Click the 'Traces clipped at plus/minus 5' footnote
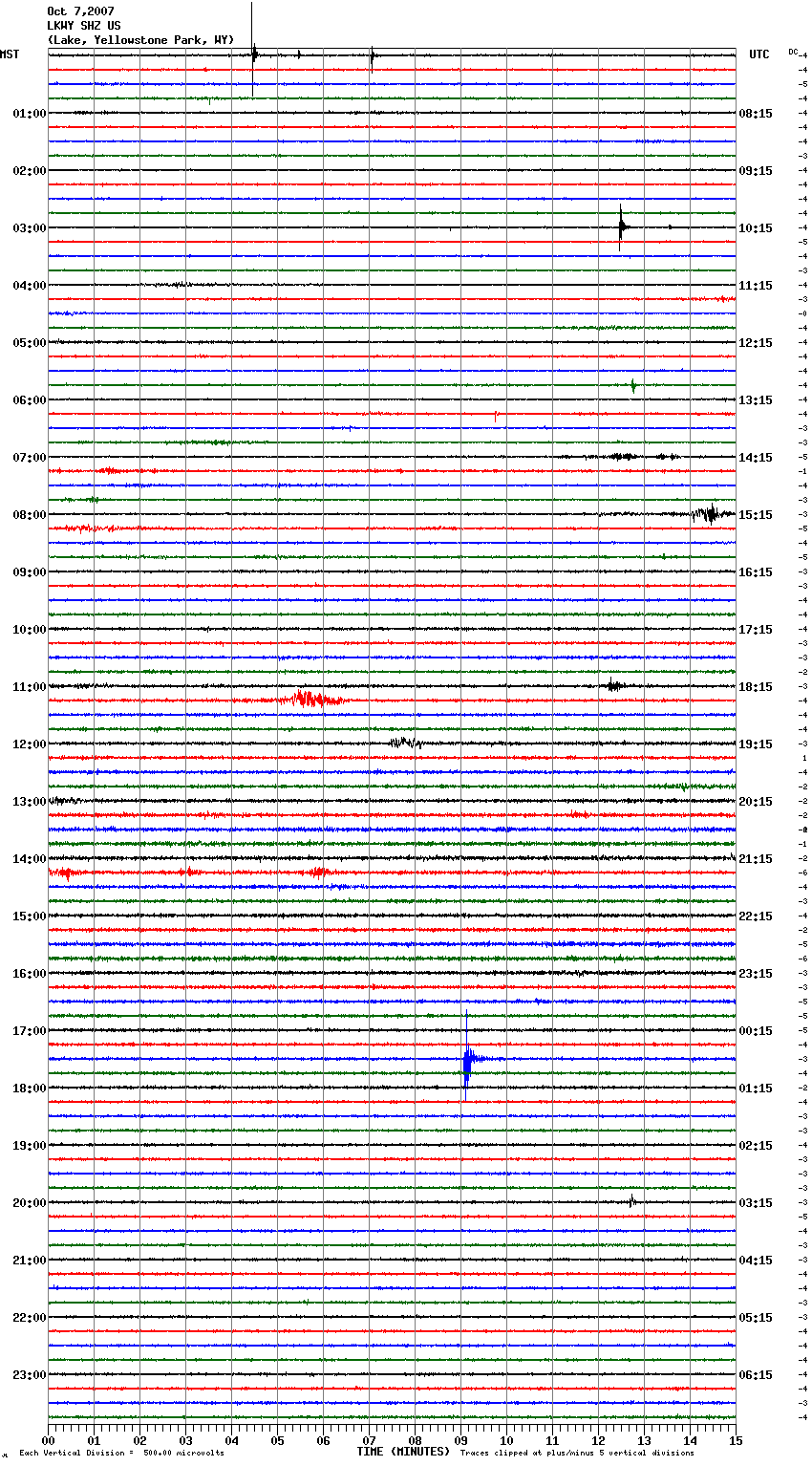The height and width of the screenshot is (1466, 812). pyautogui.click(x=577, y=1453)
